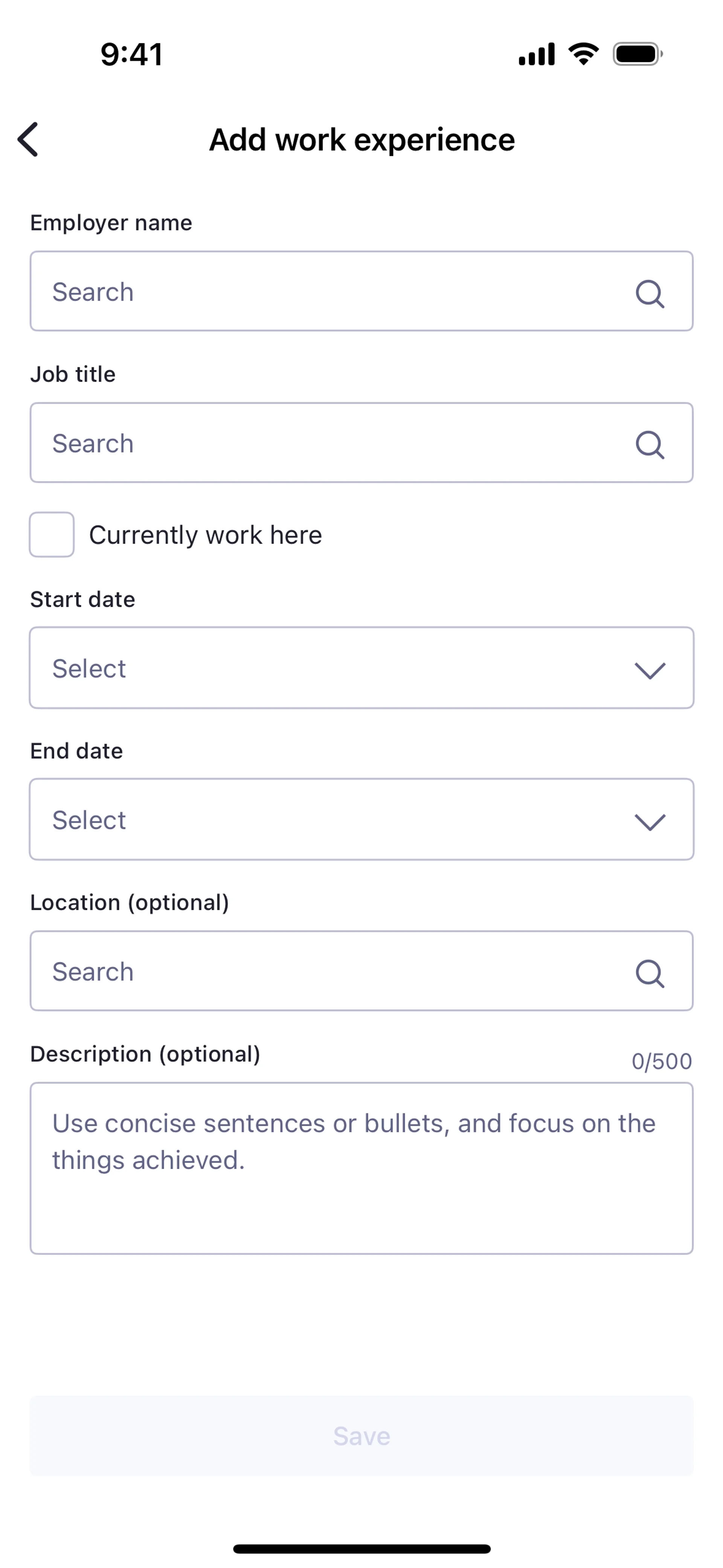Viewport: 723px width, 1568px height.
Task: Click the Start date chevron arrow
Action: click(649, 670)
